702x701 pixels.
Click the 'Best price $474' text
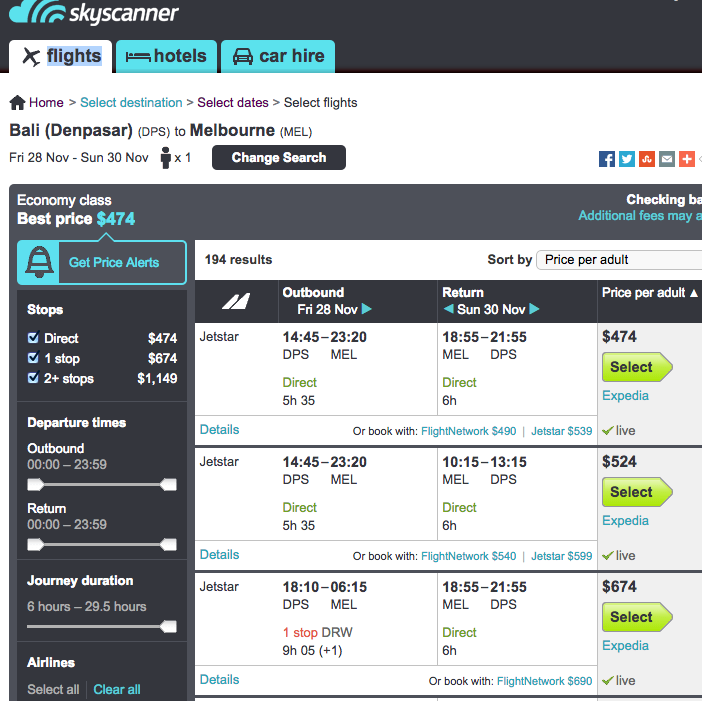76,219
